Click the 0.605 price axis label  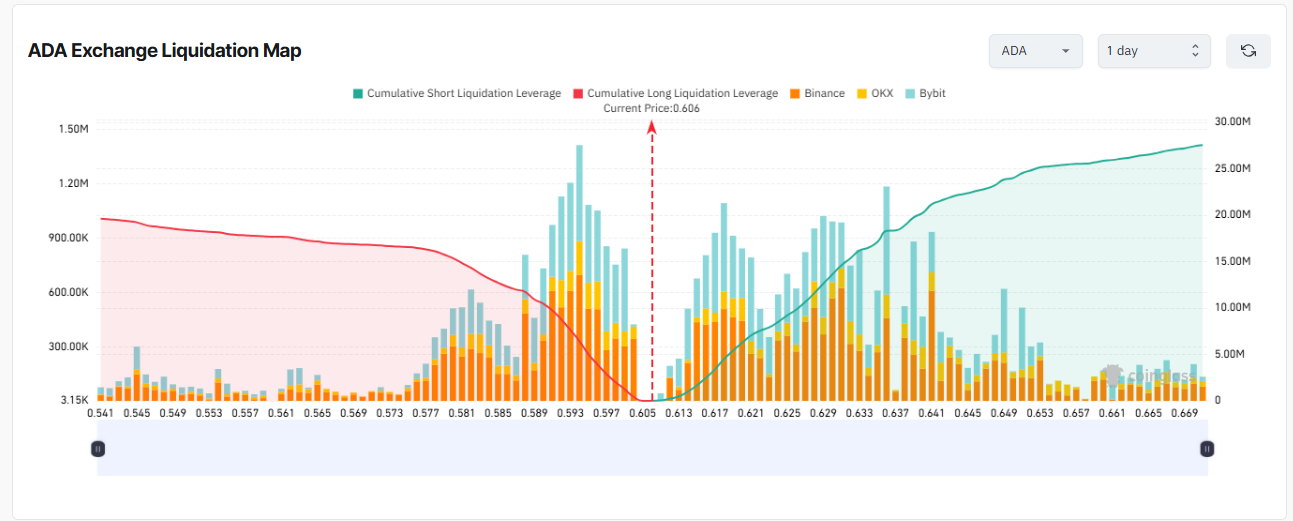click(x=643, y=412)
